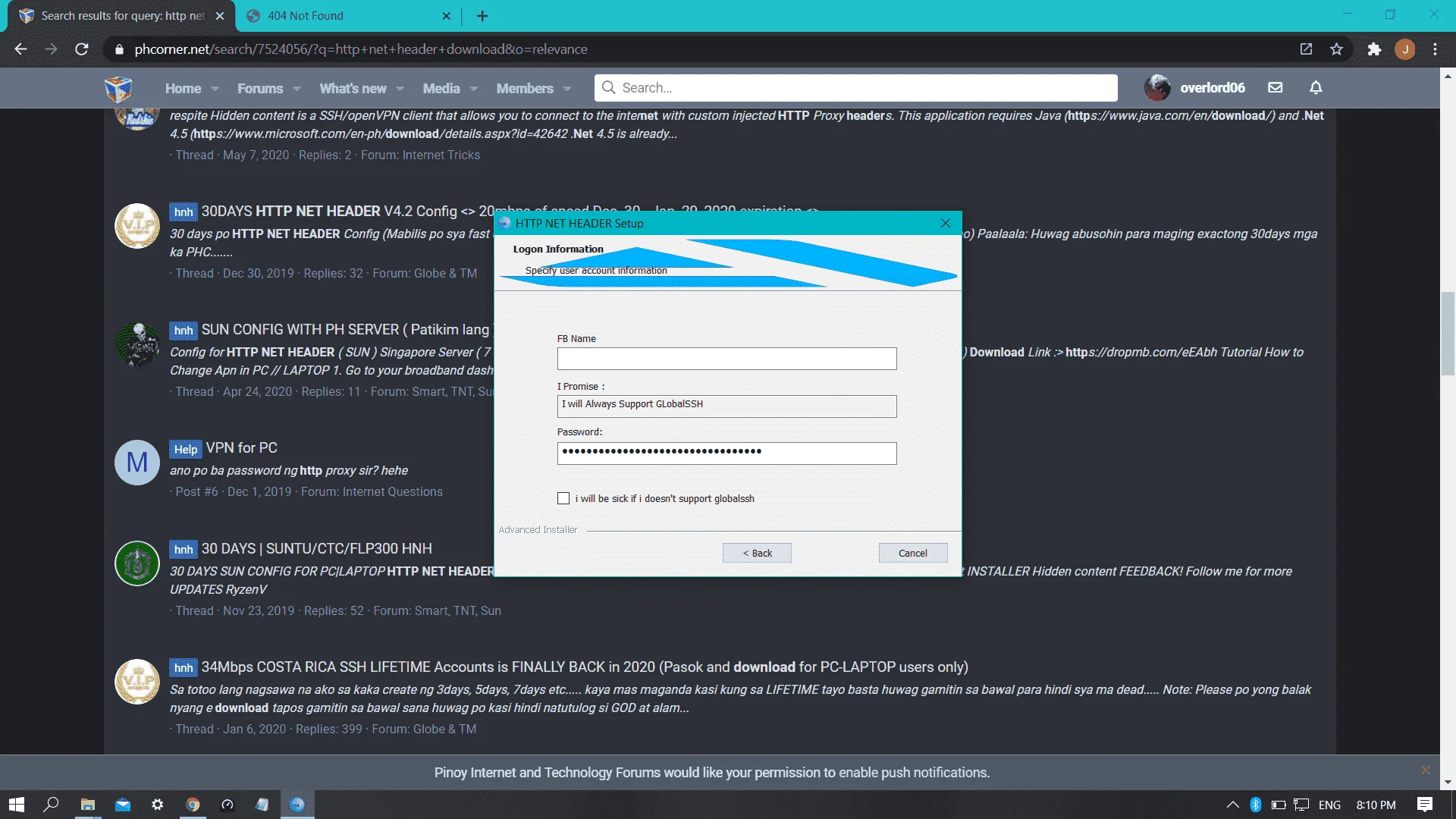Image resolution: width=1456 pixels, height=819 pixels.
Task: Close the 404 Not Found tab
Action: [x=446, y=16]
